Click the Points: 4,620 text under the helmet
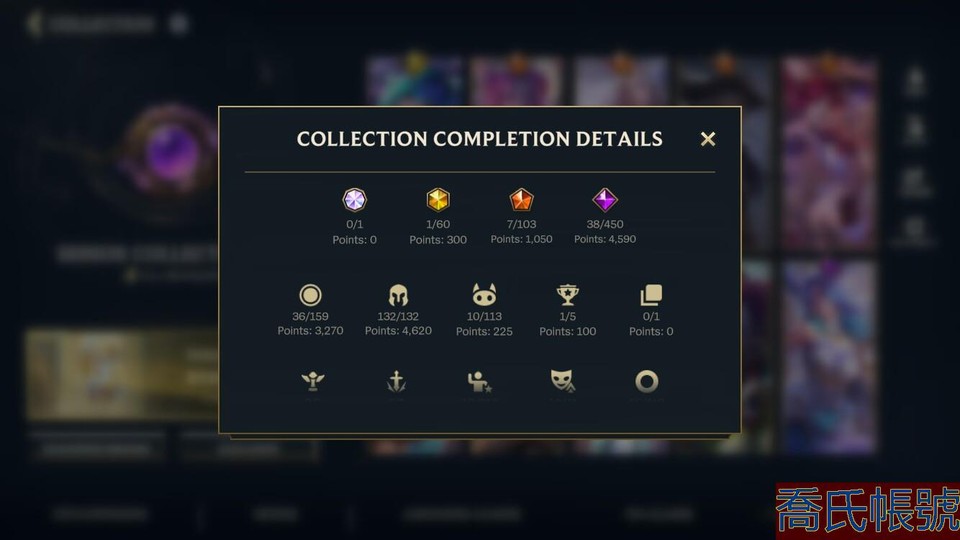Viewport: 960px width, 540px height. [x=398, y=331]
